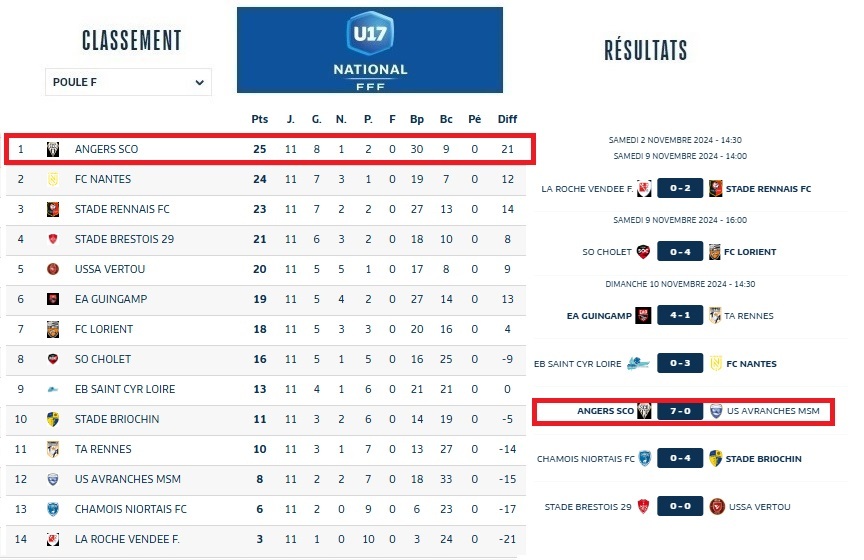Click the Angers SCO crest in standings
Screen dimensions: 864x560
click(x=53, y=149)
